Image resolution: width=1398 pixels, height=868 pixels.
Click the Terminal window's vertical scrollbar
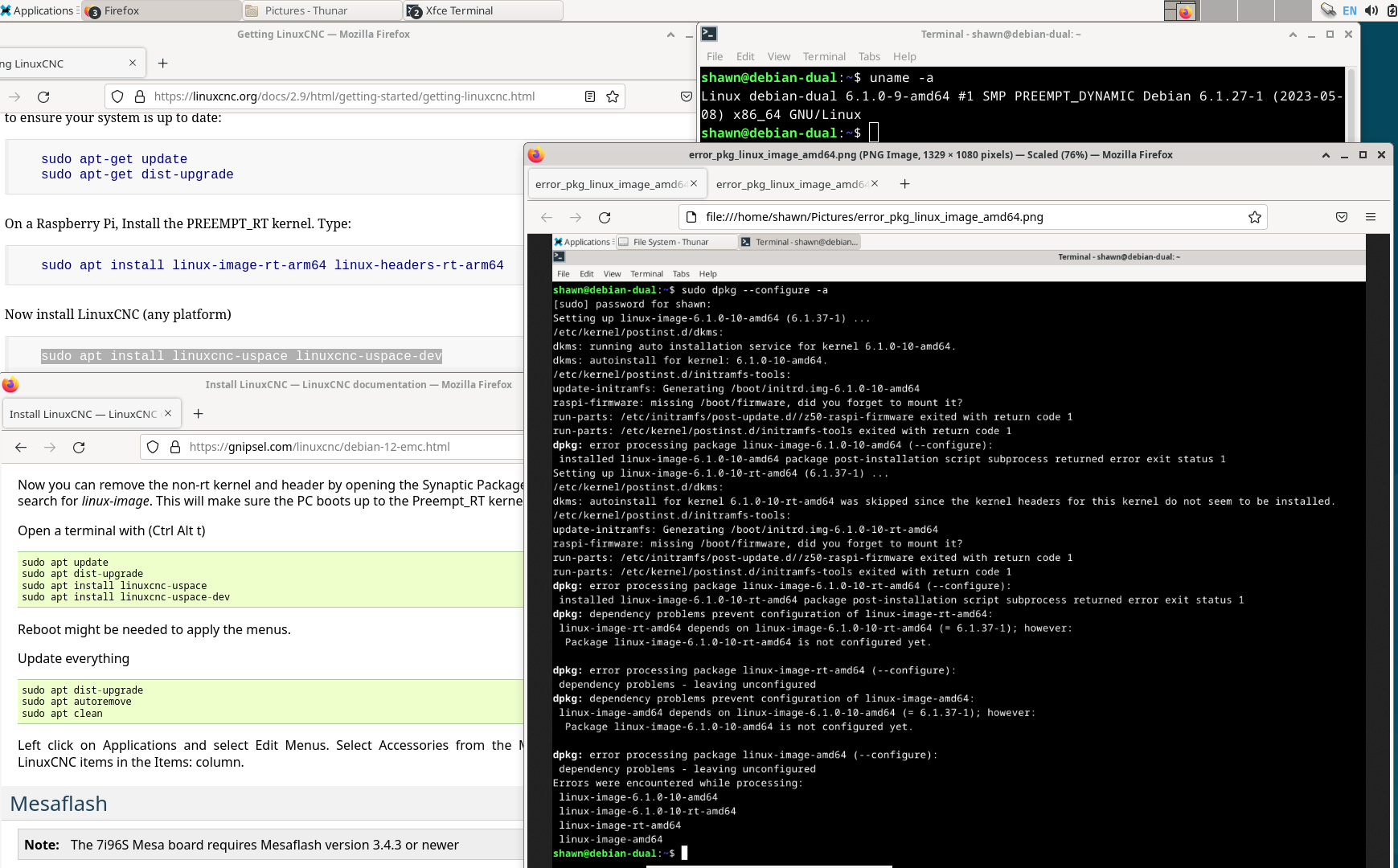pos(1351,104)
